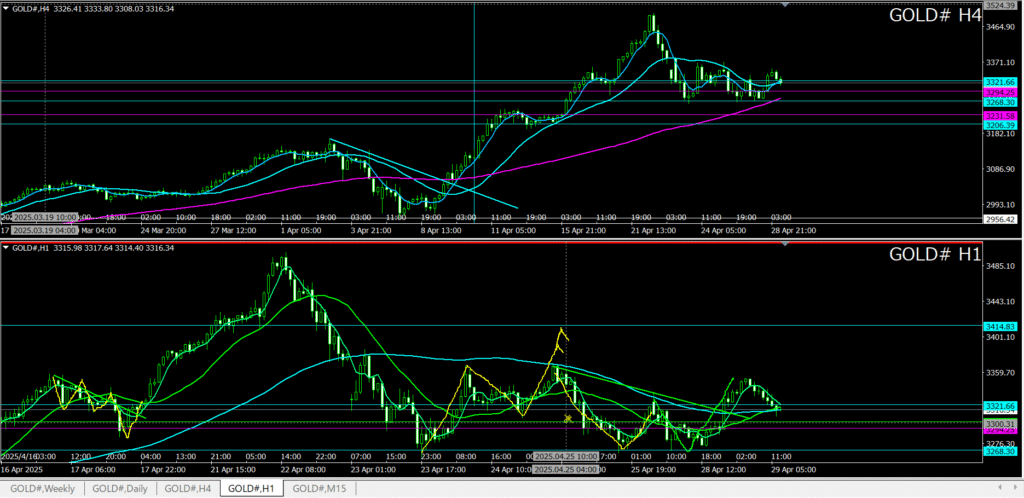Switch to the GOLD#,Weekly chart tab
Screen dimensions: 1024x498
(x=42, y=488)
